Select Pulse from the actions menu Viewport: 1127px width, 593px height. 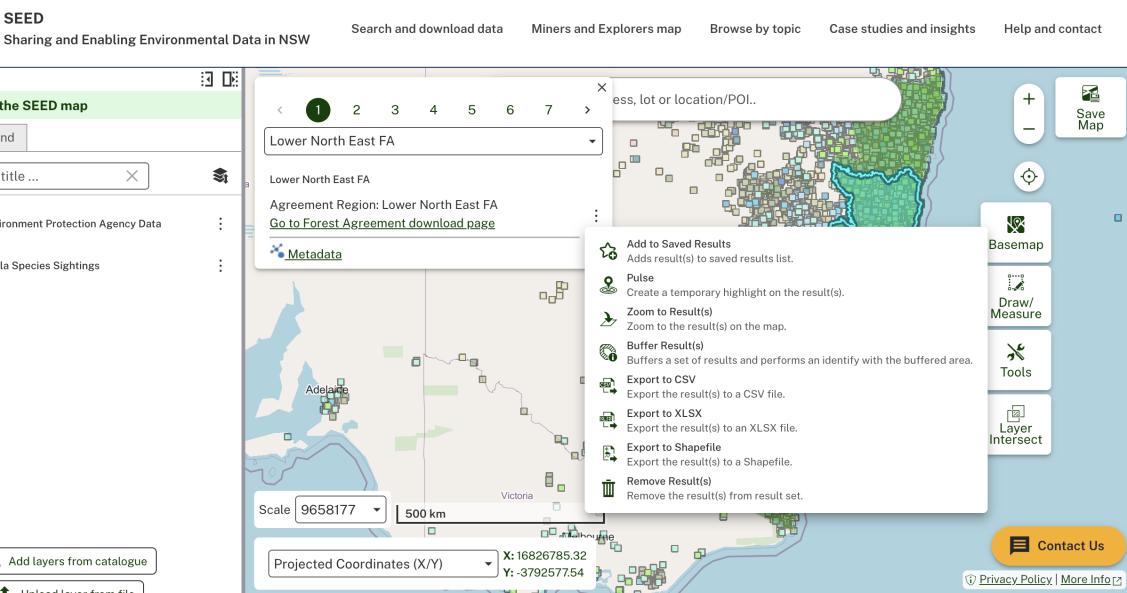click(x=786, y=285)
